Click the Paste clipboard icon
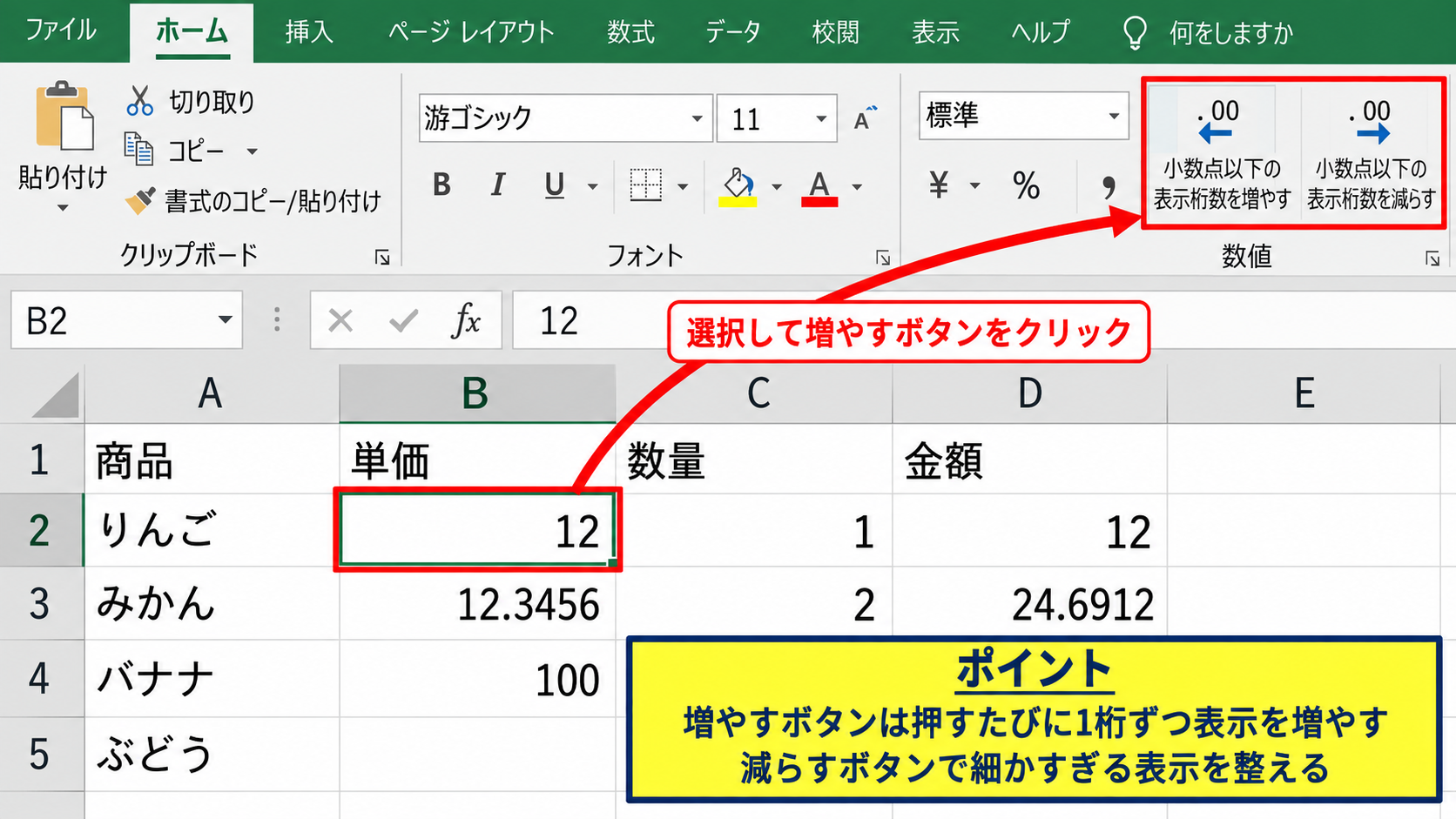 (64, 117)
